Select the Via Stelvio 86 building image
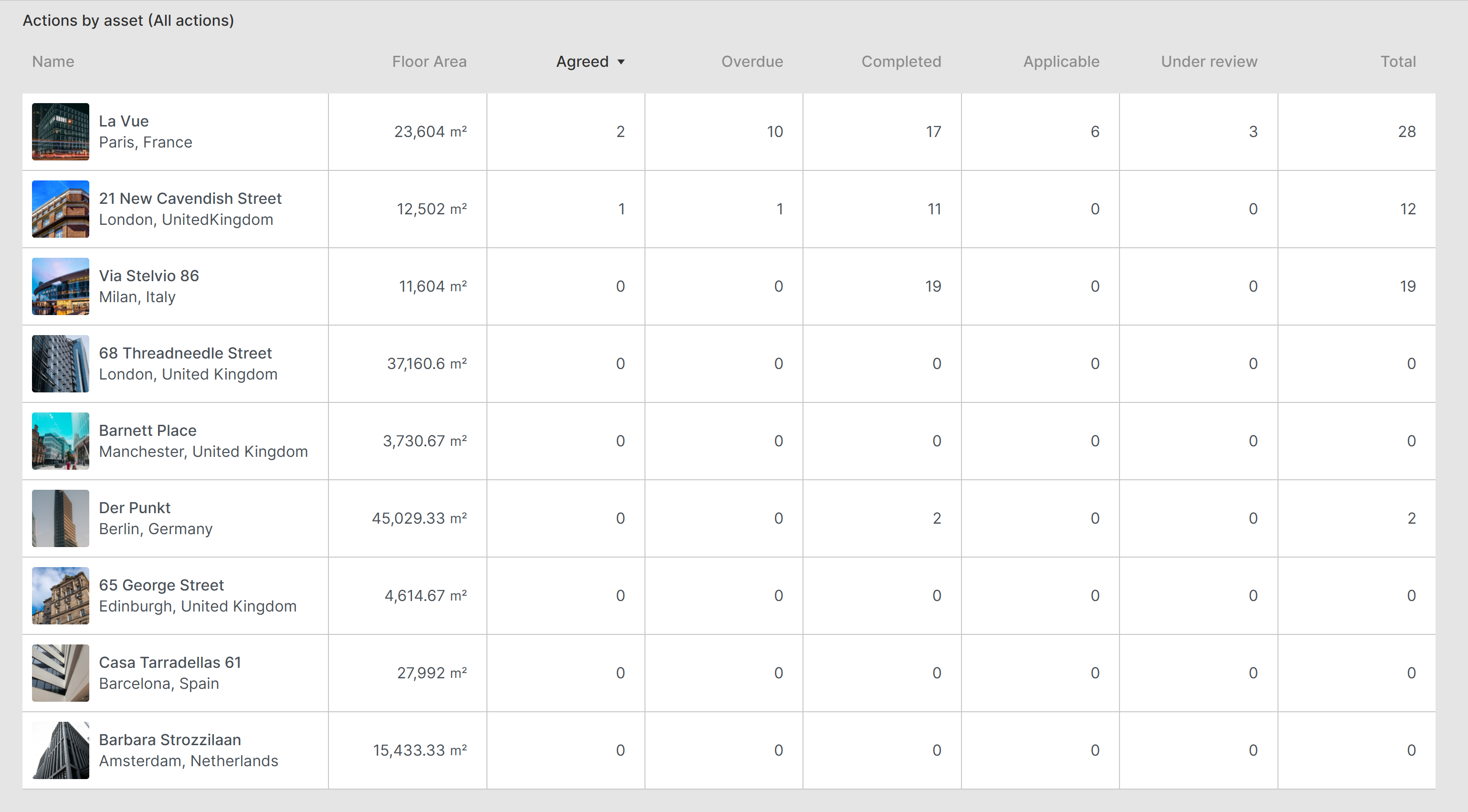The height and width of the screenshot is (812, 1468). click(61, 286)
